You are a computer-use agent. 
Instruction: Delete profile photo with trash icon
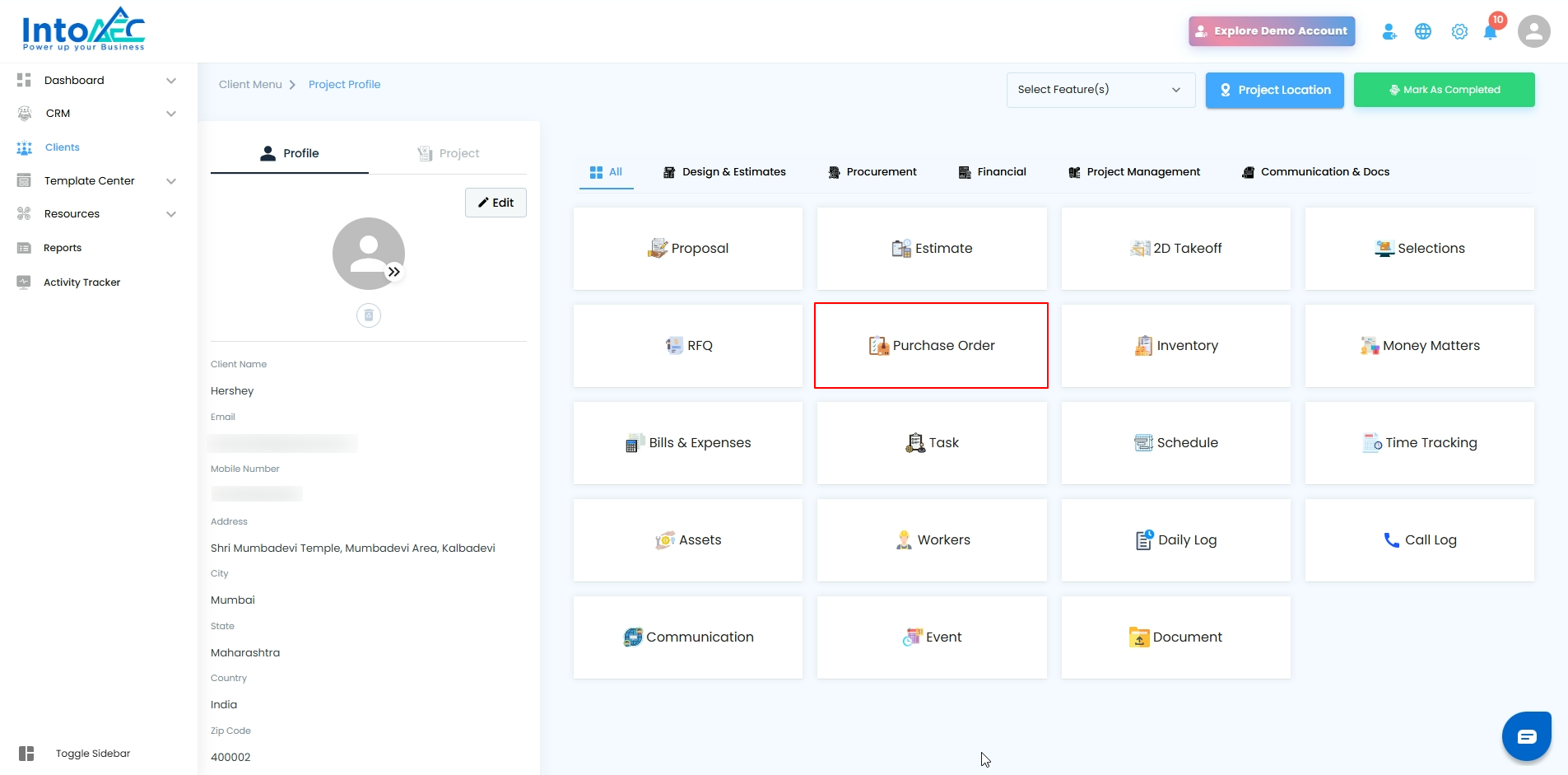click(369, 315)
